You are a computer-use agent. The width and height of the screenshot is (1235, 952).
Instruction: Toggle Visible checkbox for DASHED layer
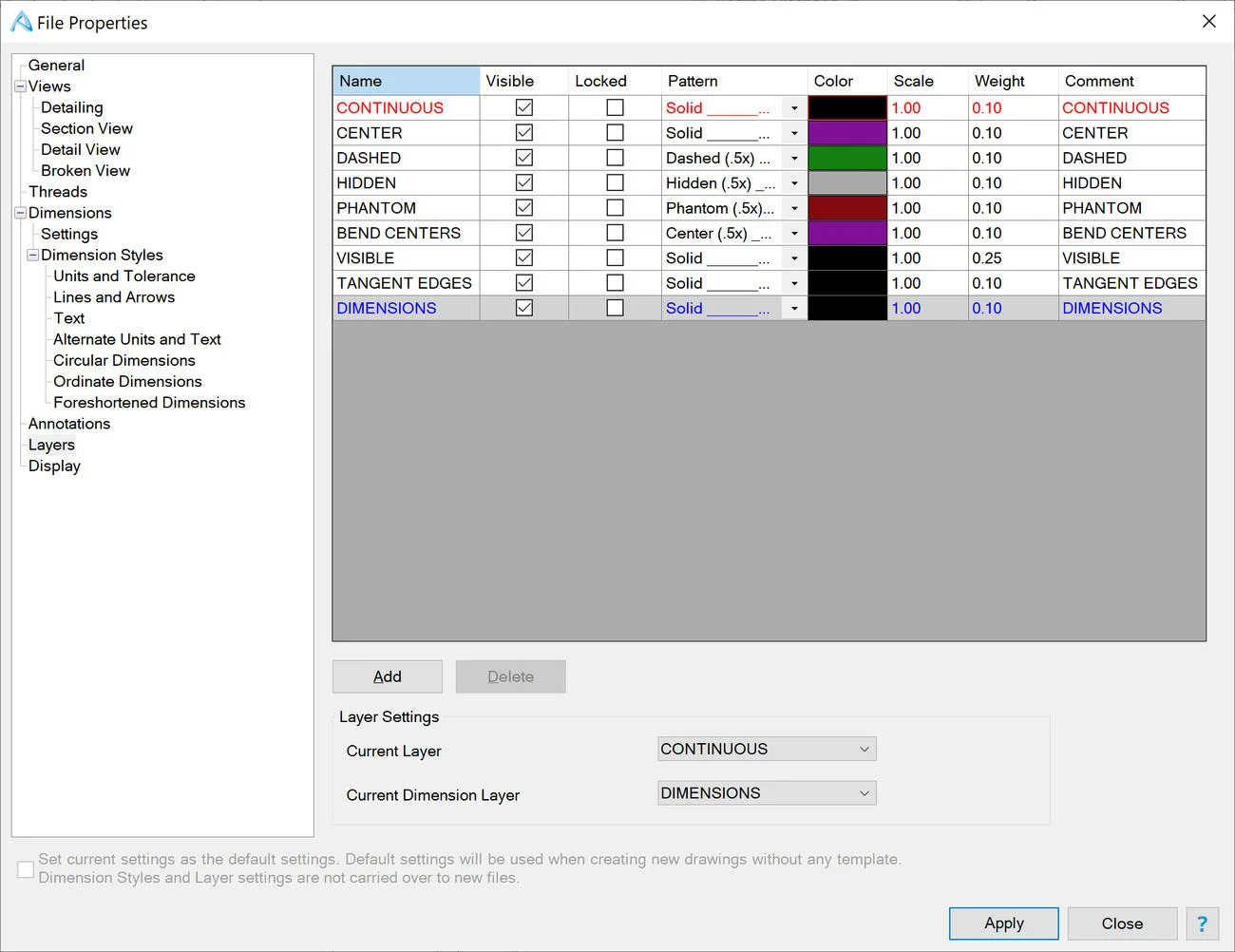point(523,158)
